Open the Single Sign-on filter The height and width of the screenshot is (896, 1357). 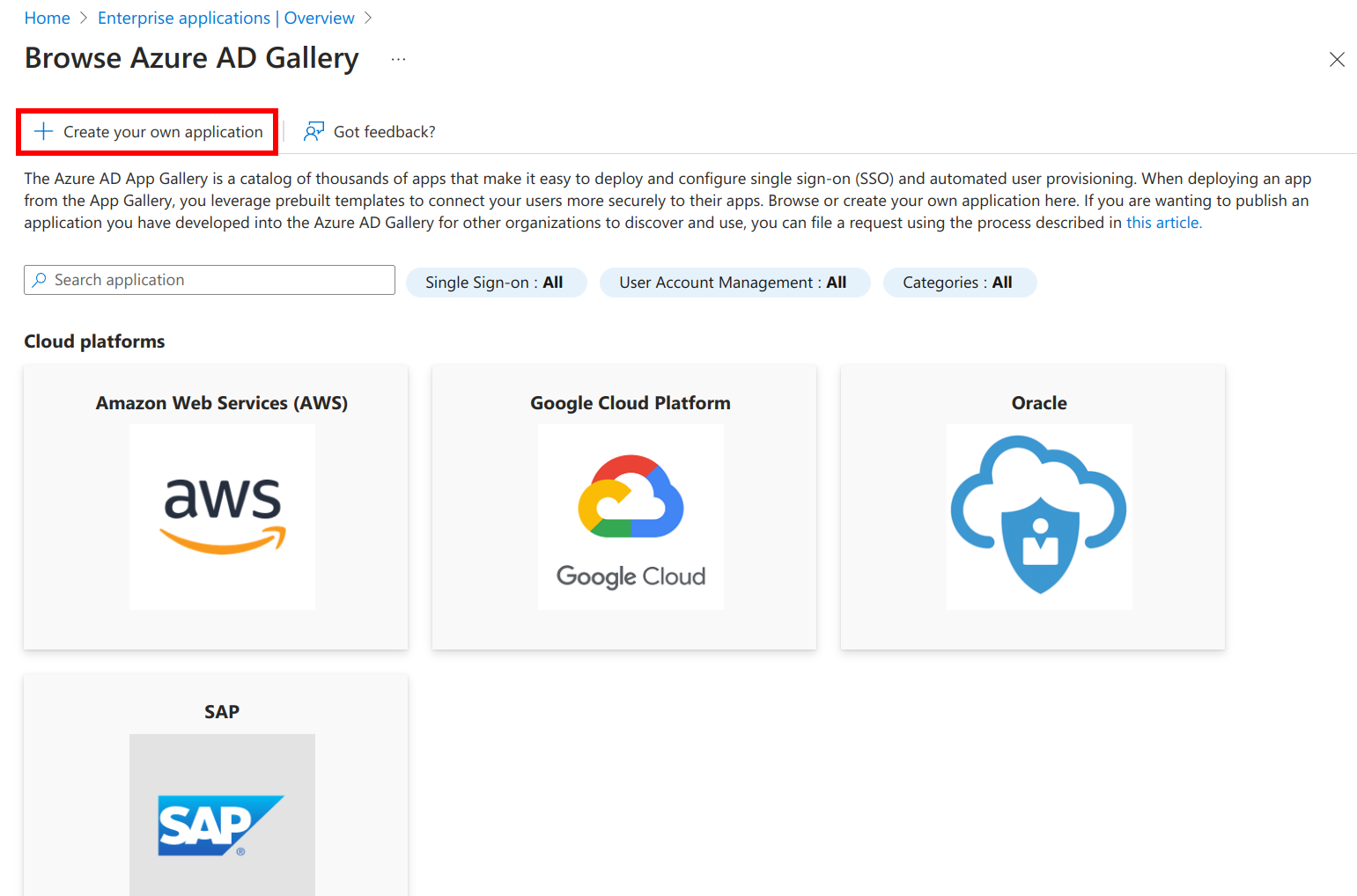(496, 283)
